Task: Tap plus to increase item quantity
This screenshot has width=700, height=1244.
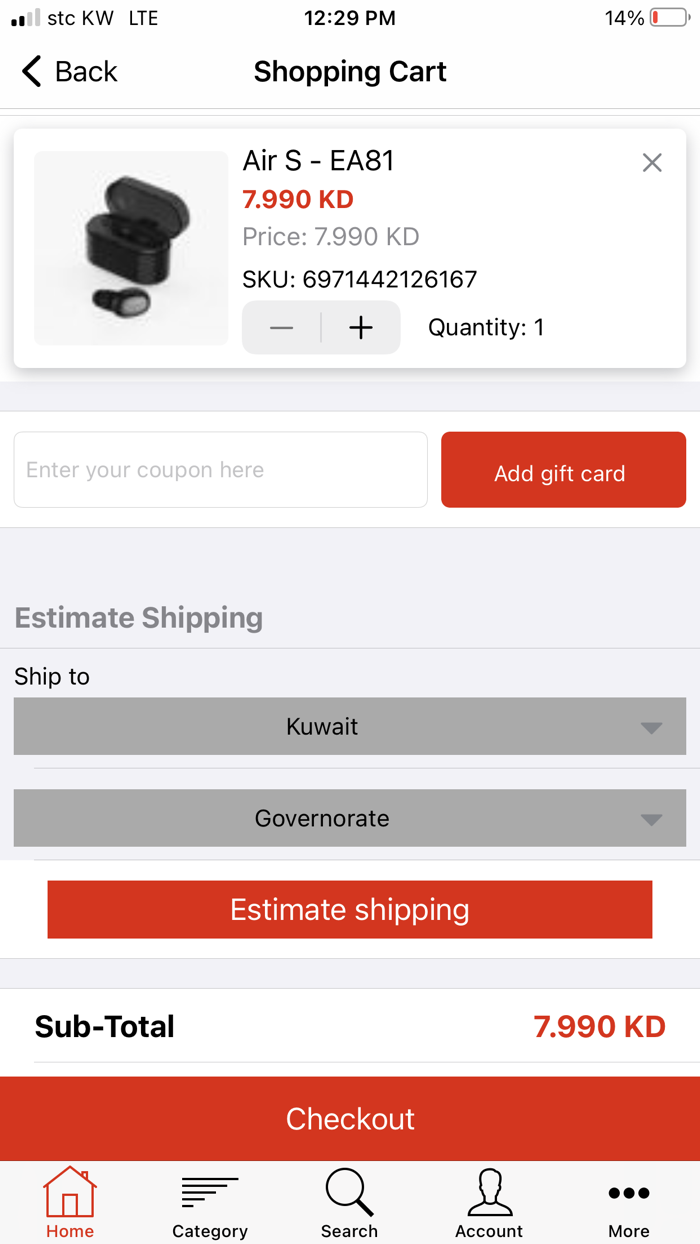Action: 360,327
